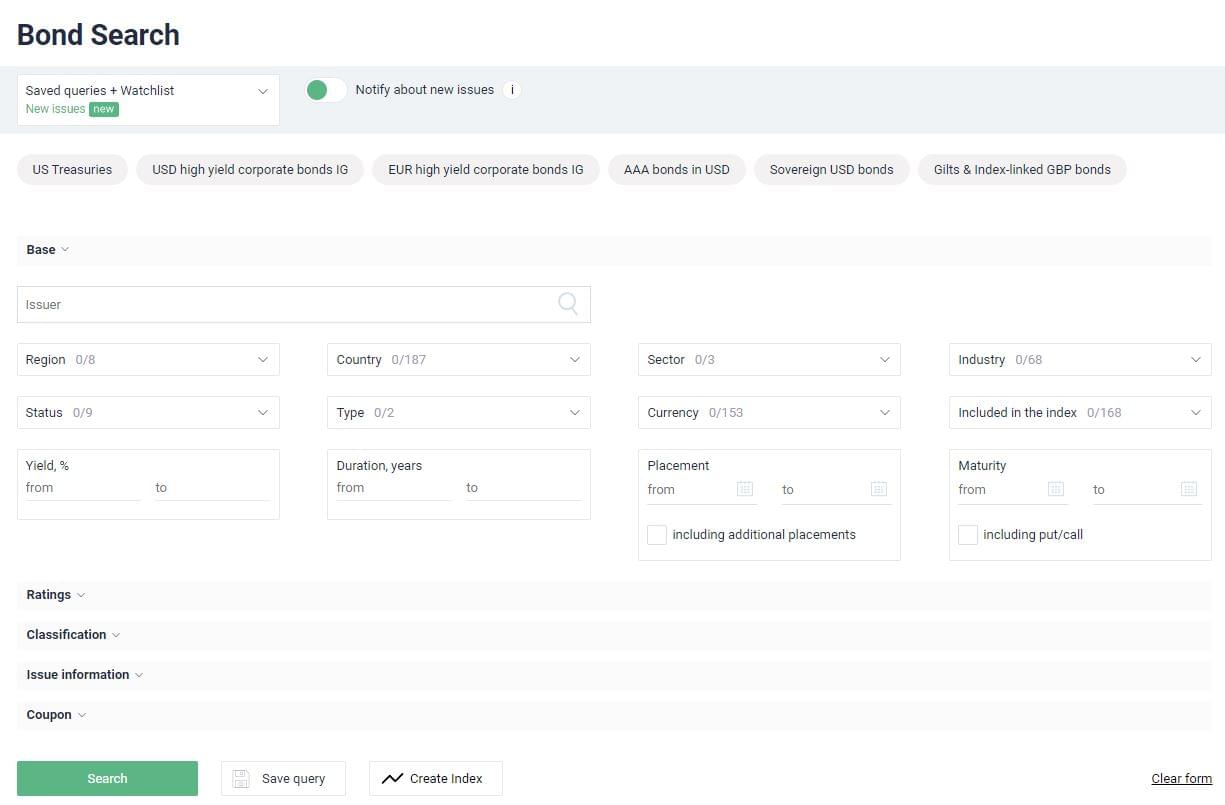This screenshot has height=805, width=1225.
Task: Open the Country dropdown
Action: [x=458, y=360]
